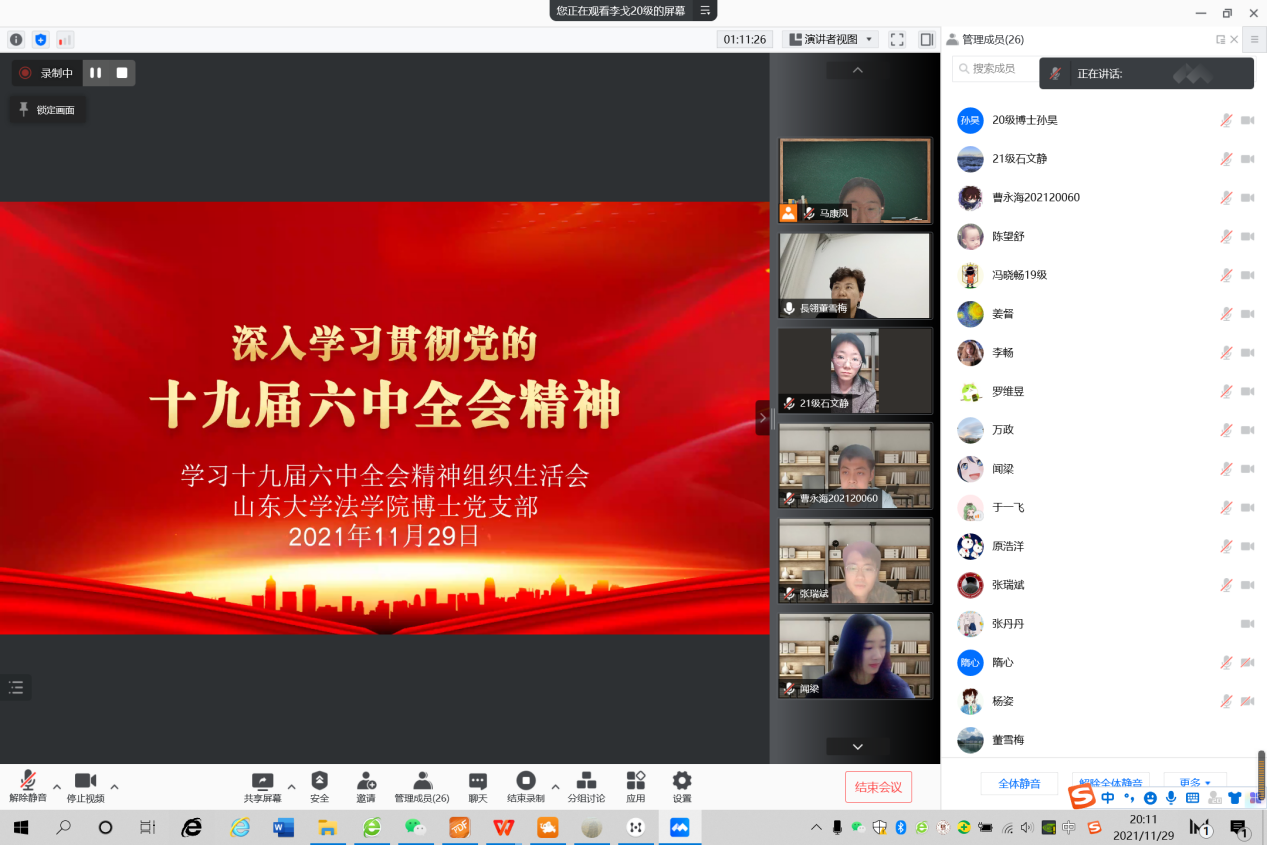Toggle 解除静音 microphone unmute
The height and width of the screenshot is (845, 1267).
pyautogui.click(x=28, y=781)
